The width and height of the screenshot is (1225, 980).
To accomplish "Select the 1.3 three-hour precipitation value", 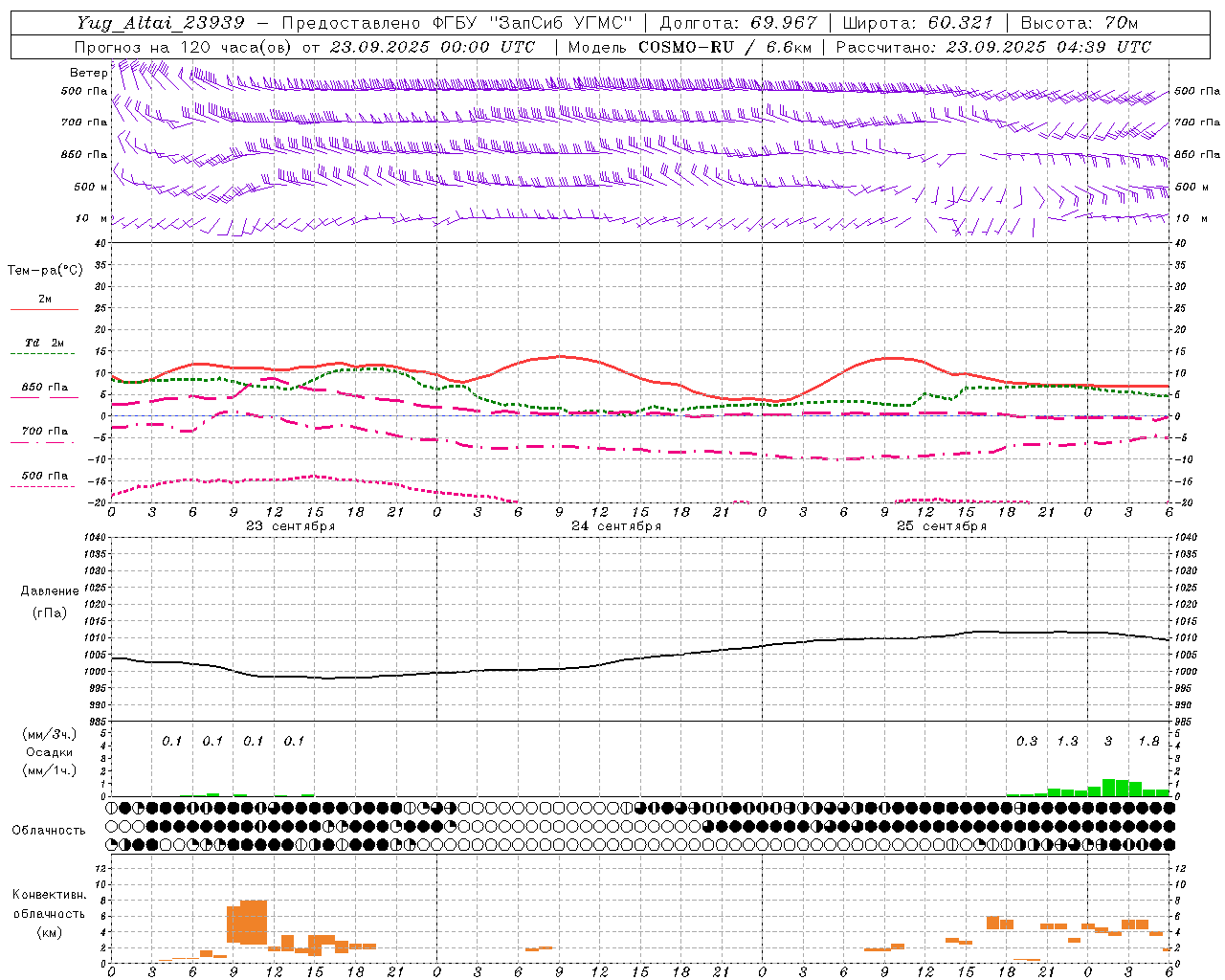I will 1067,742.
